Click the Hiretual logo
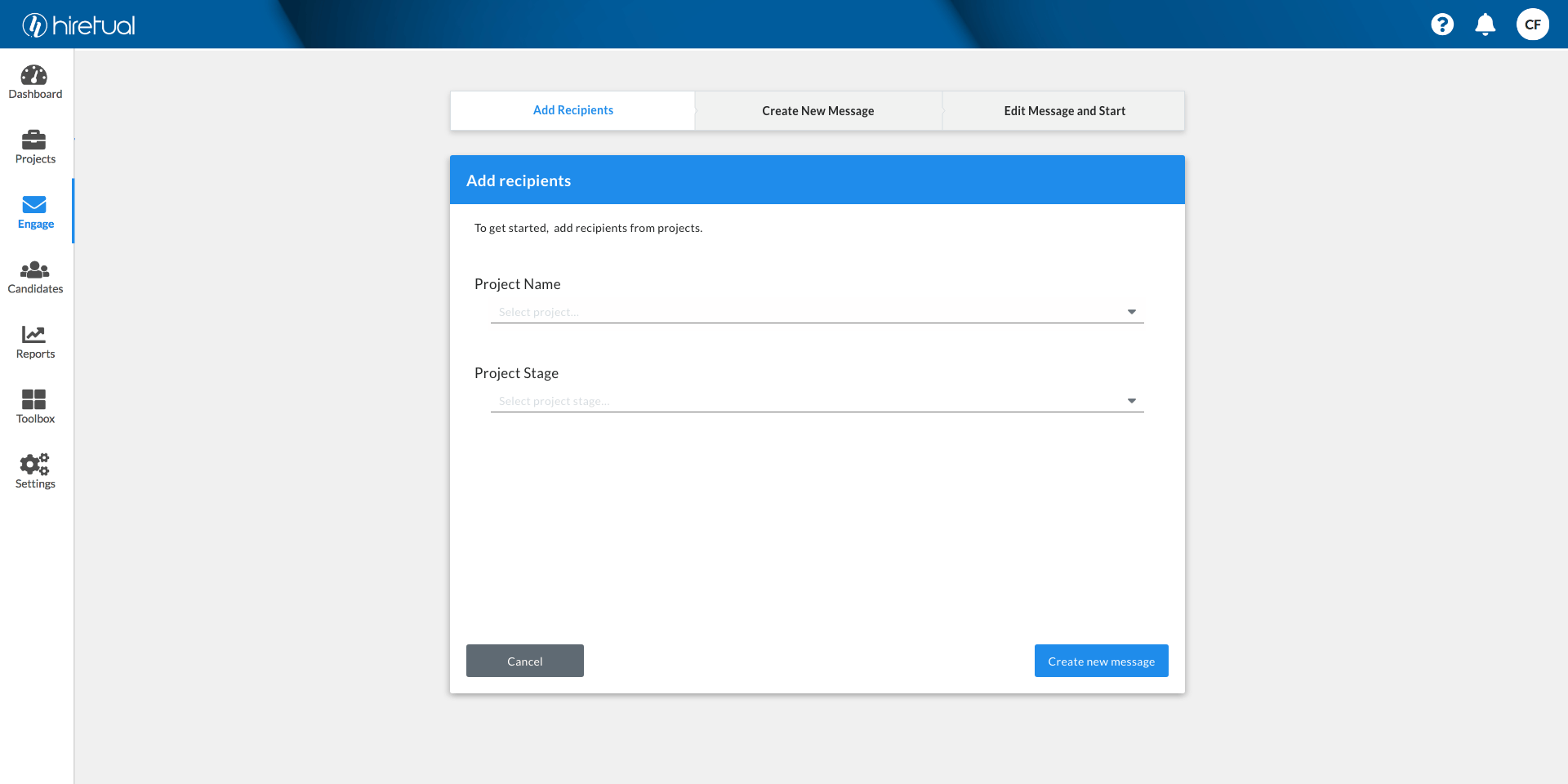 pyautogui.click(x=78, y=25)
